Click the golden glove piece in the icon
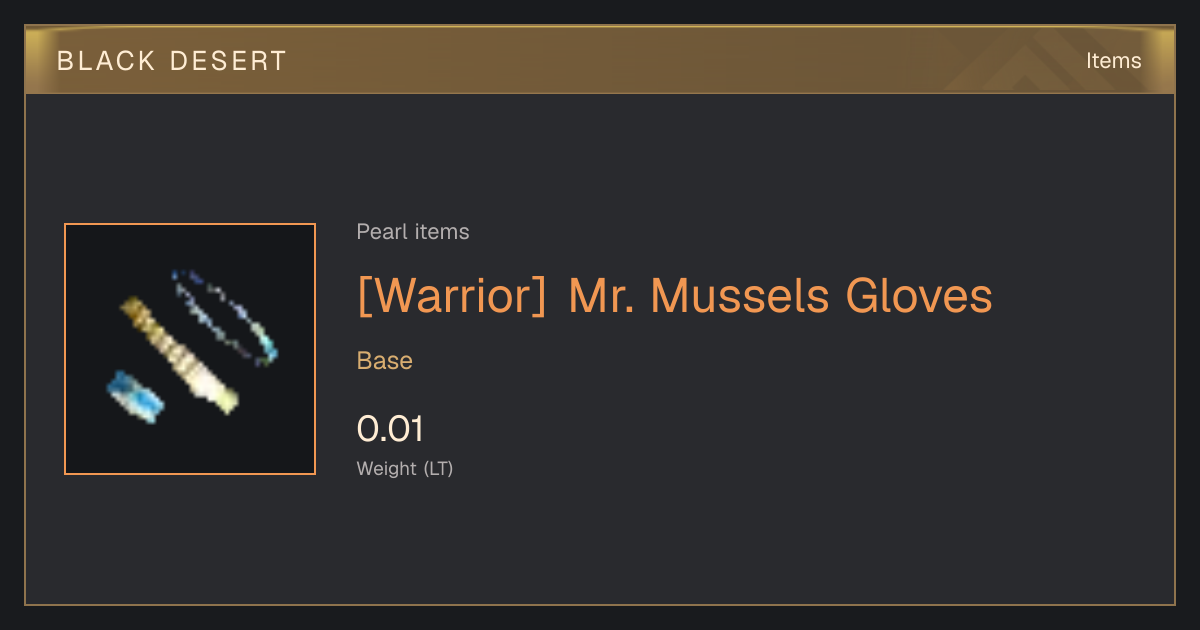The width and height of the screenshot is (1200, 630). click(181, 355)
